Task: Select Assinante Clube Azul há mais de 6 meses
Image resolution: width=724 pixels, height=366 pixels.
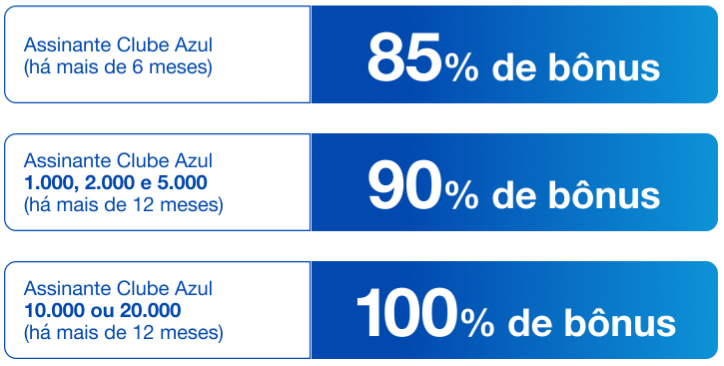Action: click(x=157, y=54)
